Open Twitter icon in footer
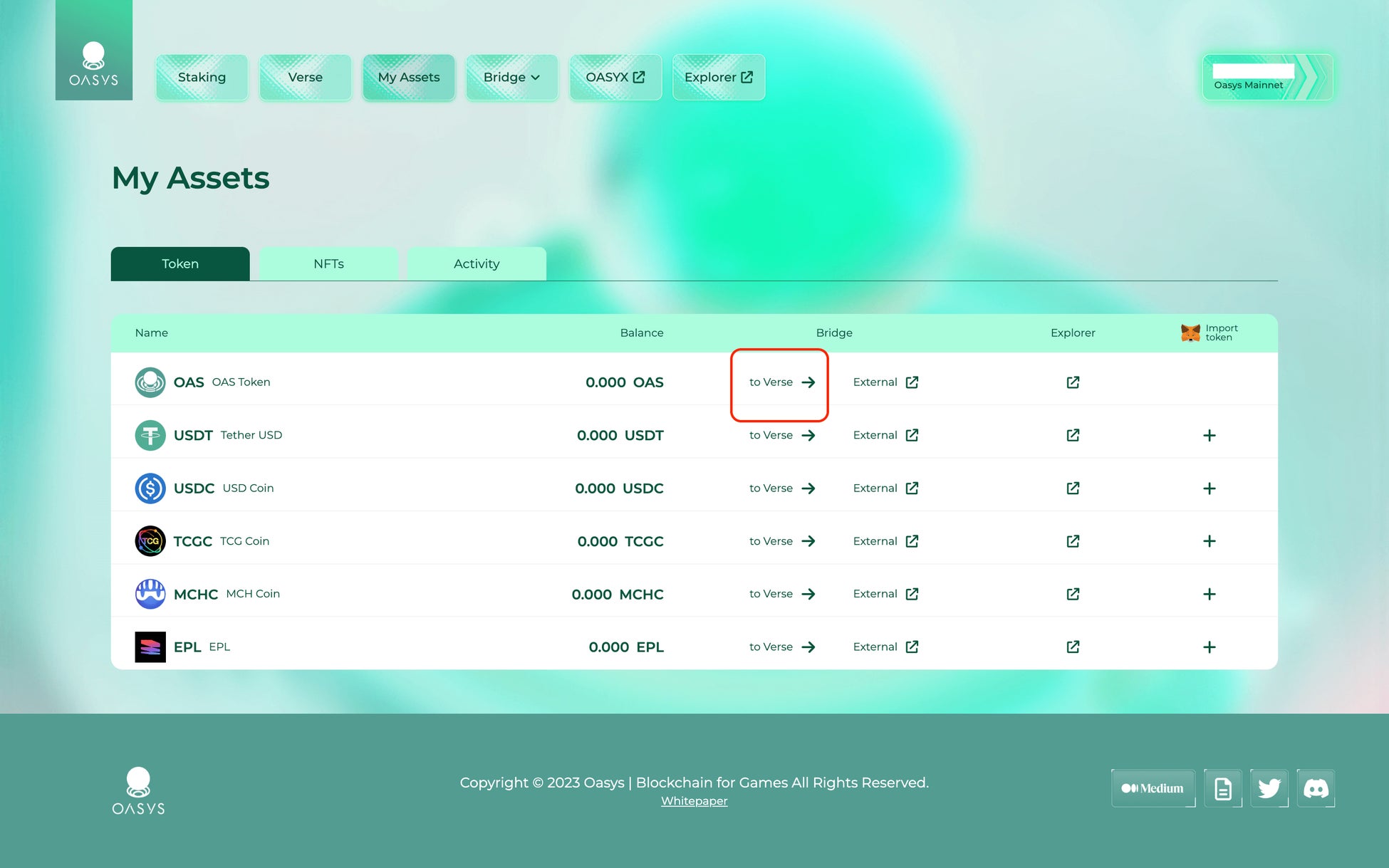1389x868 pixels. [1269, 788]
